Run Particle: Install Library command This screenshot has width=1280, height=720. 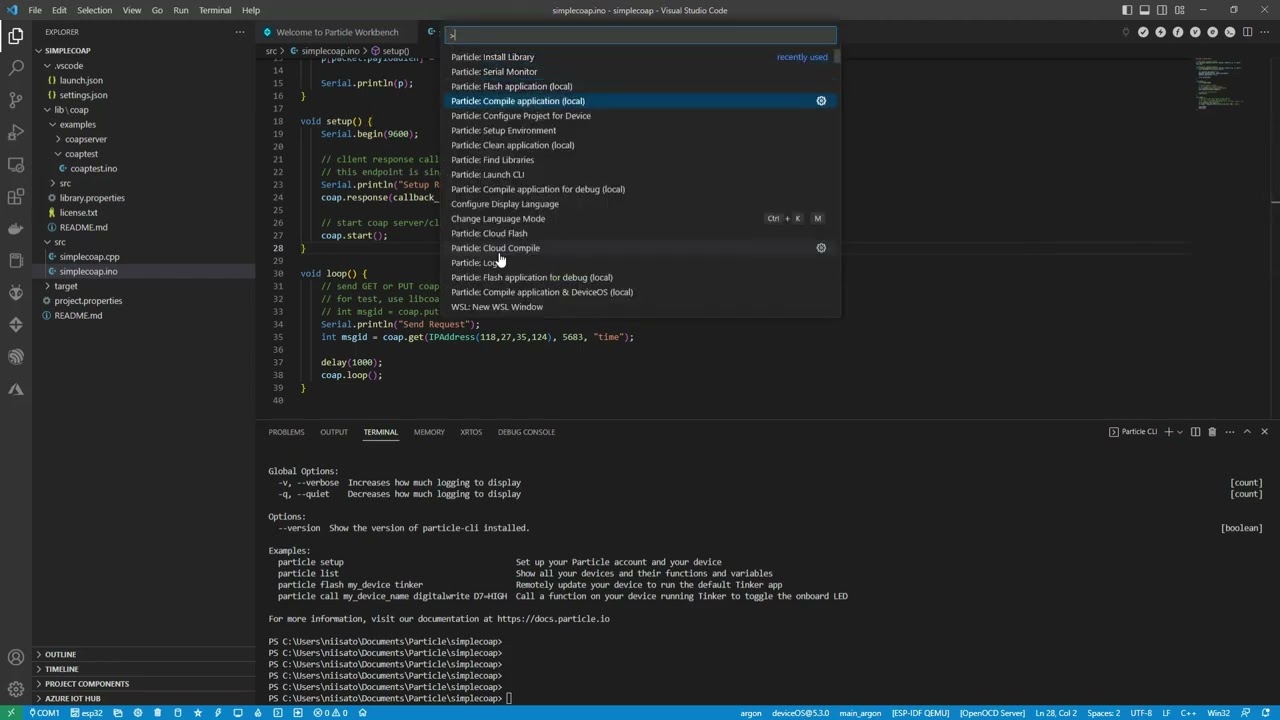[x=640, y=57]
